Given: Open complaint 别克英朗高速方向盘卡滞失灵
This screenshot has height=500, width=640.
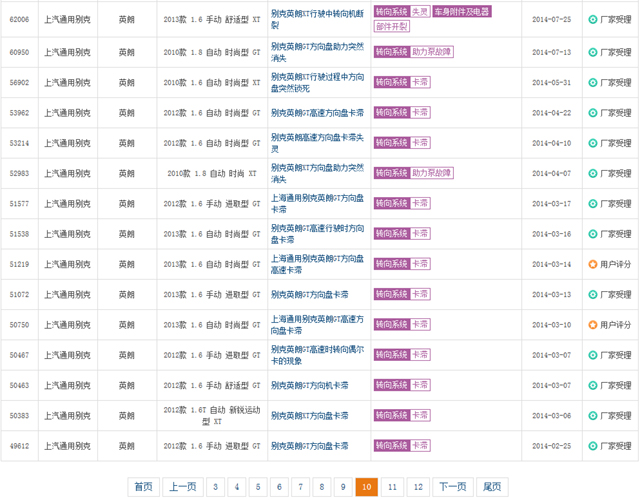Looking at the screenshot, I should point(317,143).
